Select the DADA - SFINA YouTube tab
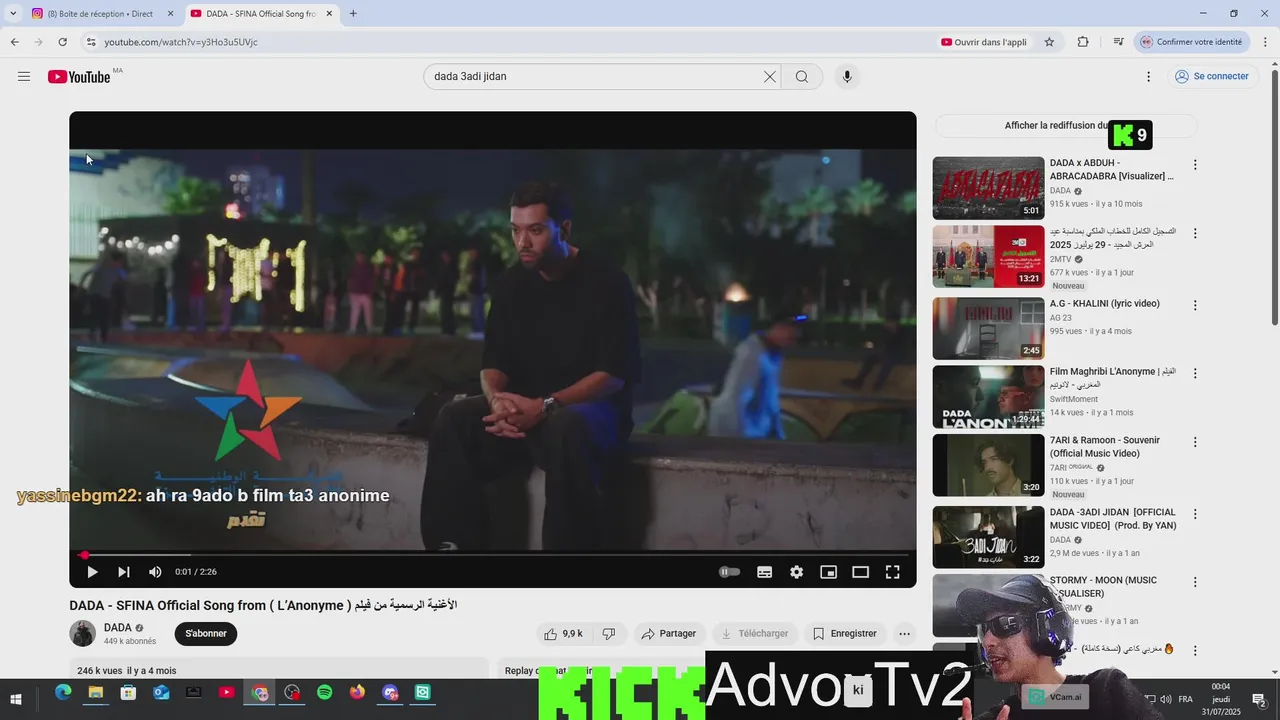This screenshot has height=720, width=1280. tap(260, 14)
